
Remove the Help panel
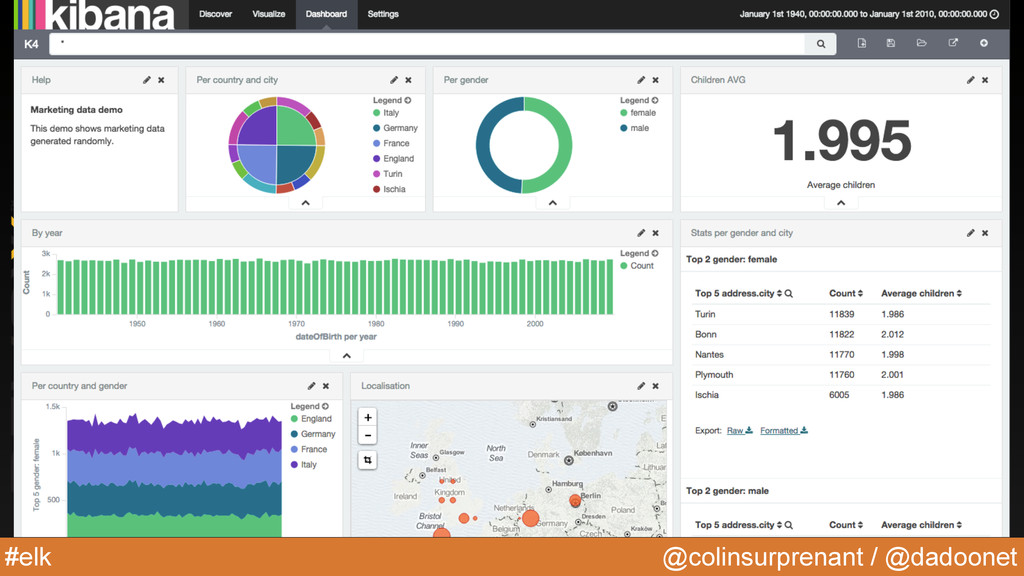(x=161, y=80)
